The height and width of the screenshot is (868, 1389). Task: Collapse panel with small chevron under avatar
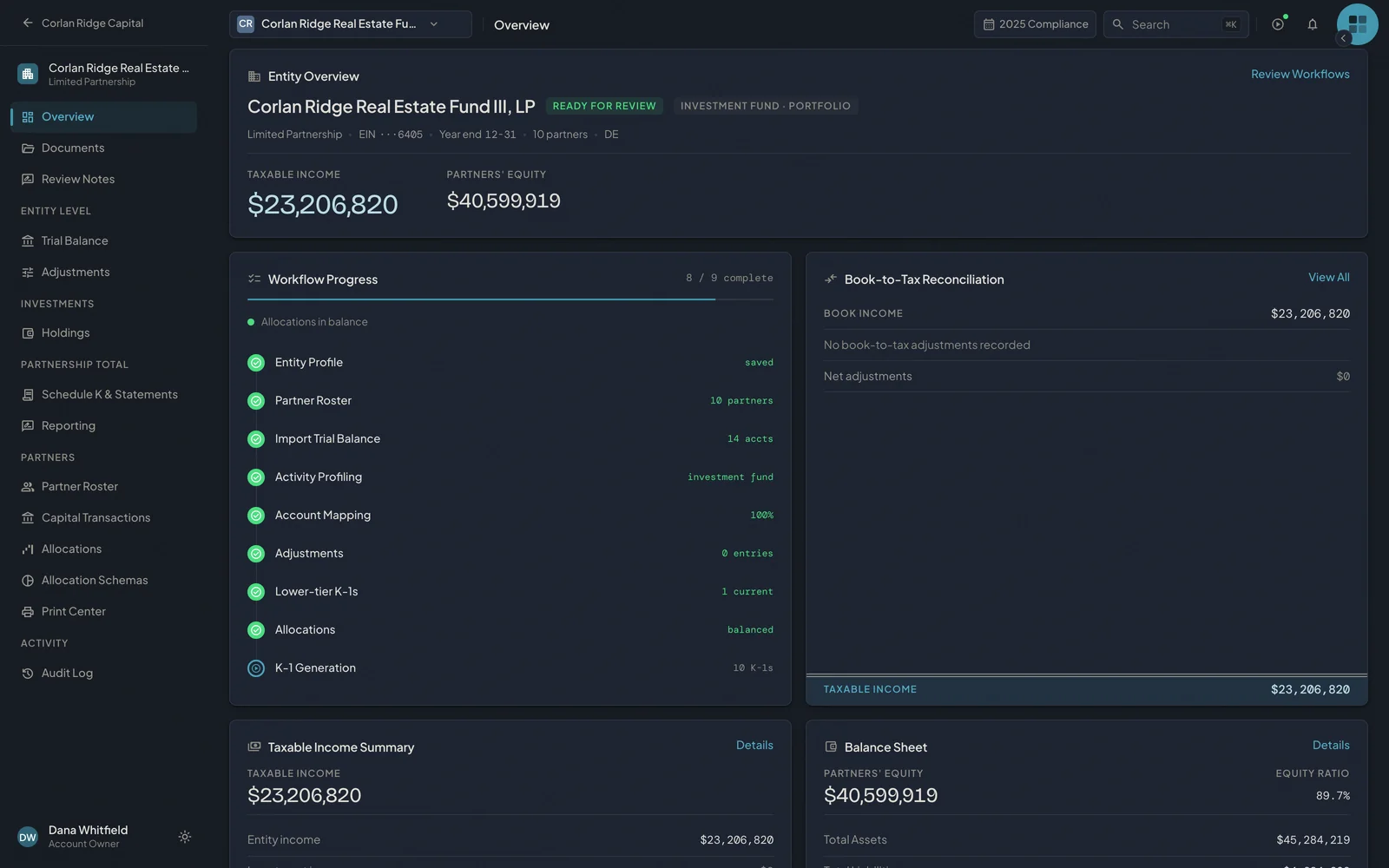coord(1343,38)
